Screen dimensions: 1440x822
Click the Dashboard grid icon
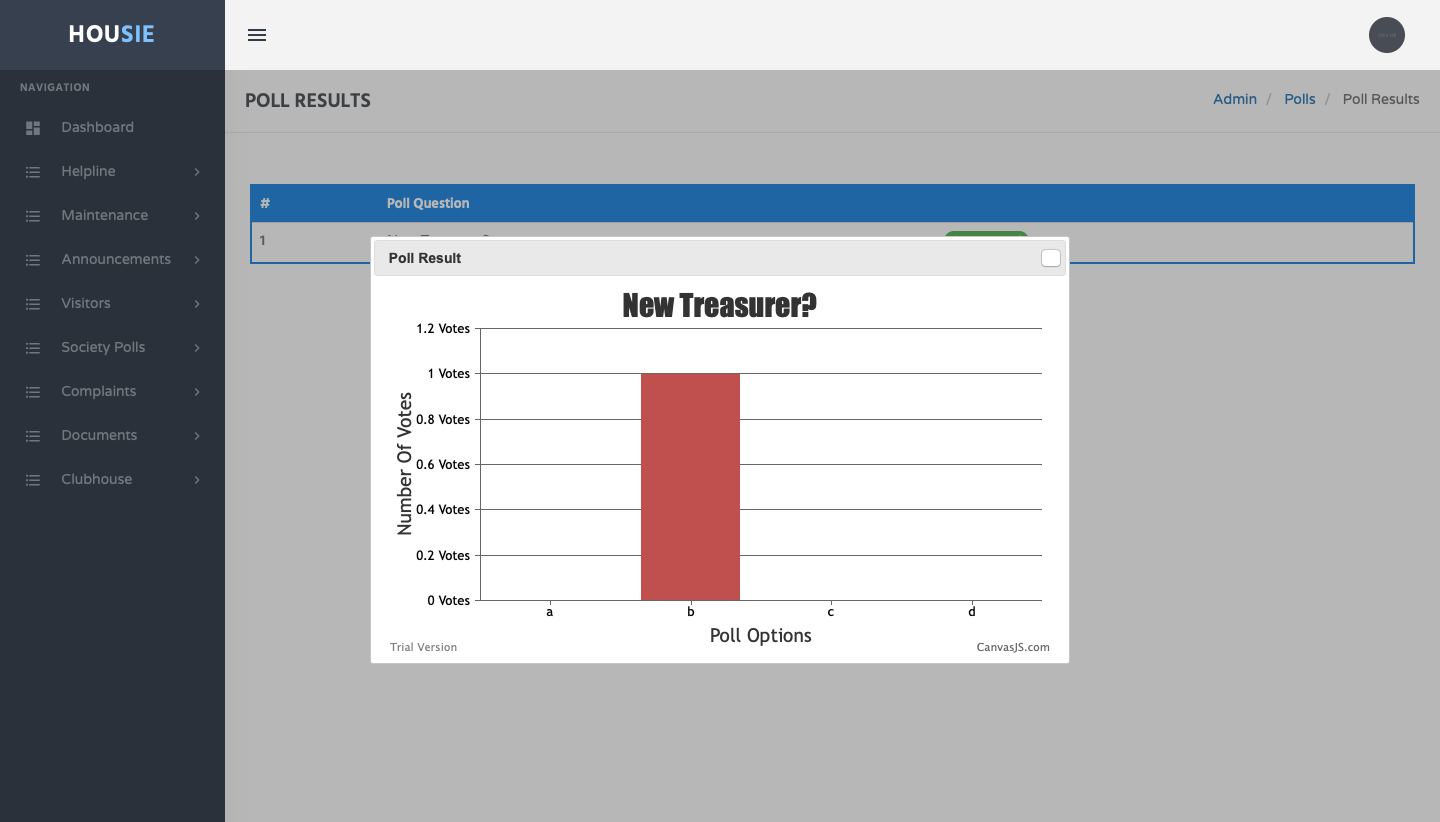[33, 128]
